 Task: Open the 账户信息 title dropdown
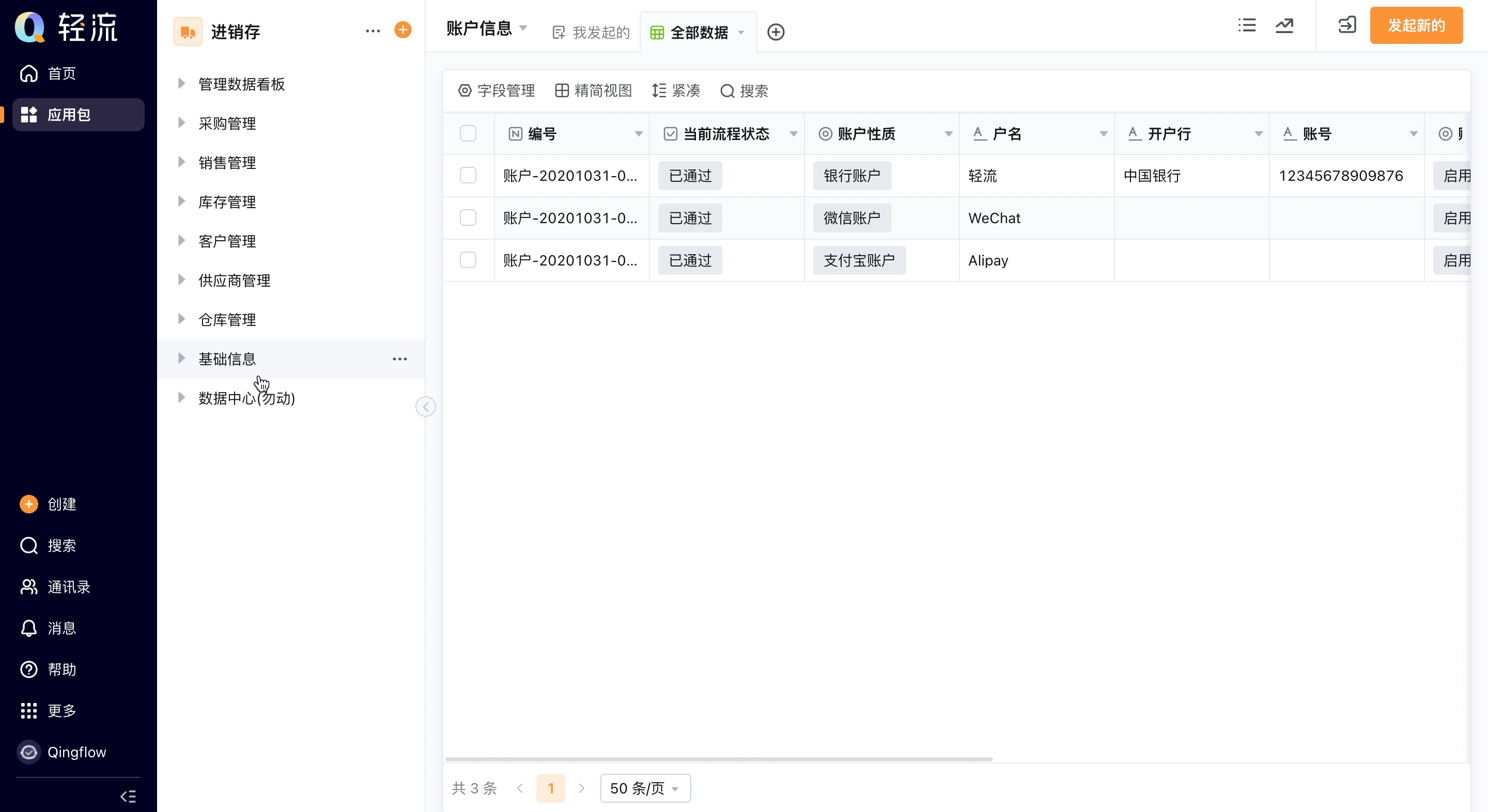pyautogui.click(x=523, y=28)
